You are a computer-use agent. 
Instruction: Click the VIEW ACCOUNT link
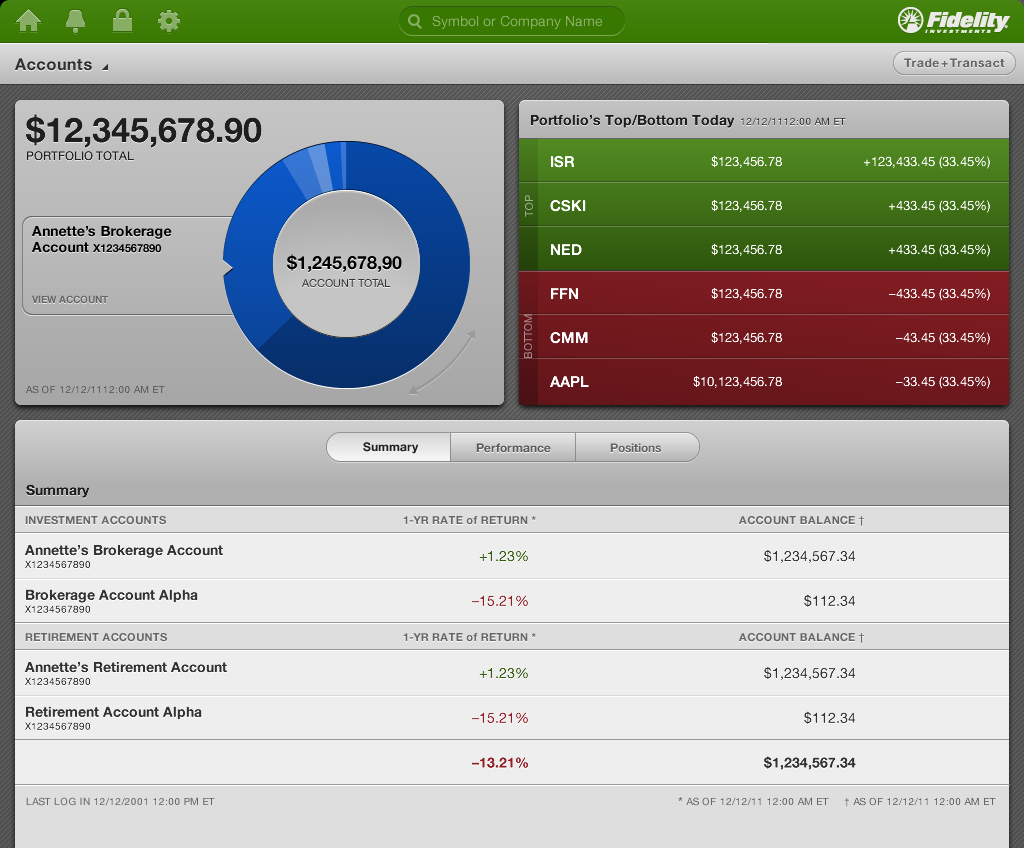pyautogui.click(x=70, y=299)
